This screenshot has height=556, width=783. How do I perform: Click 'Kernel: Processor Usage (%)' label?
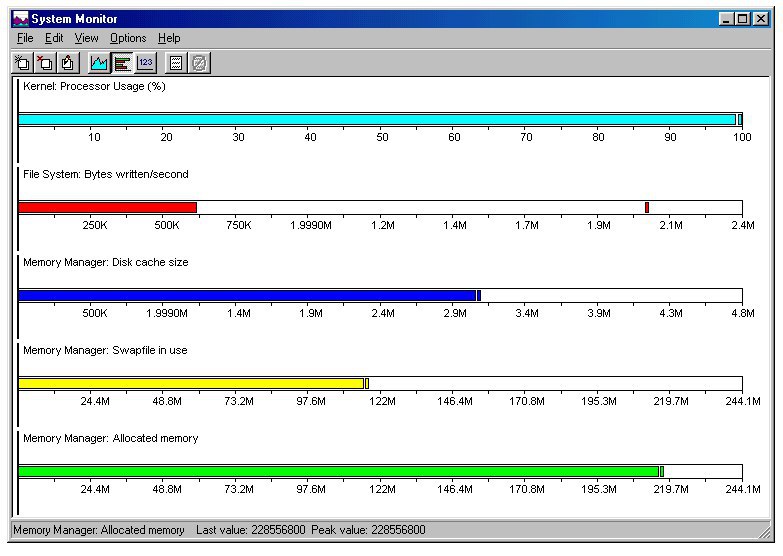94,86
